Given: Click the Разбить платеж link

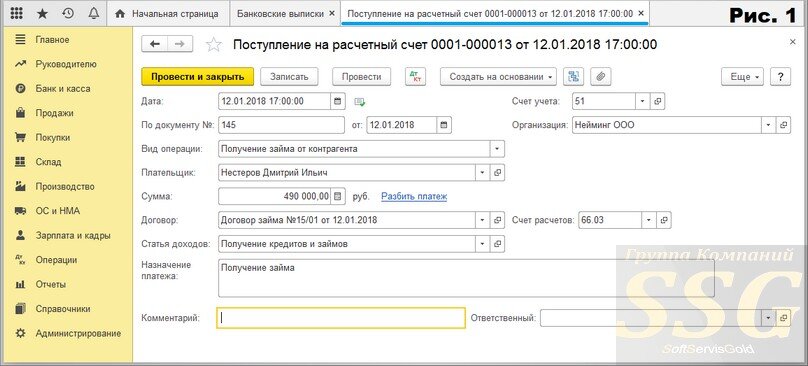Looking at the screenshot, I should 414,196.
